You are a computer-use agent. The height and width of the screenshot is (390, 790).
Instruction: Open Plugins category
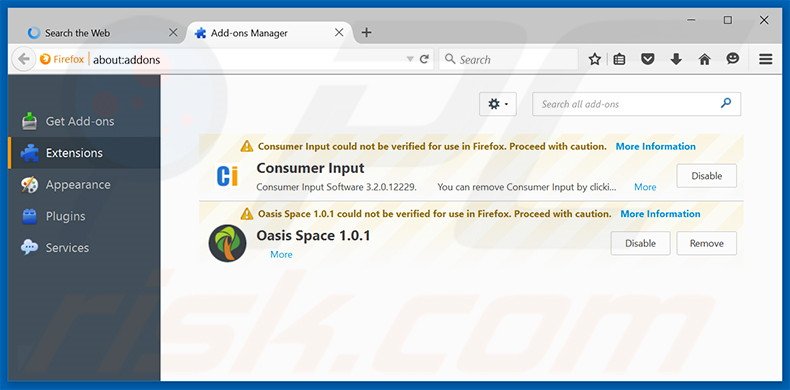[84, 216]
